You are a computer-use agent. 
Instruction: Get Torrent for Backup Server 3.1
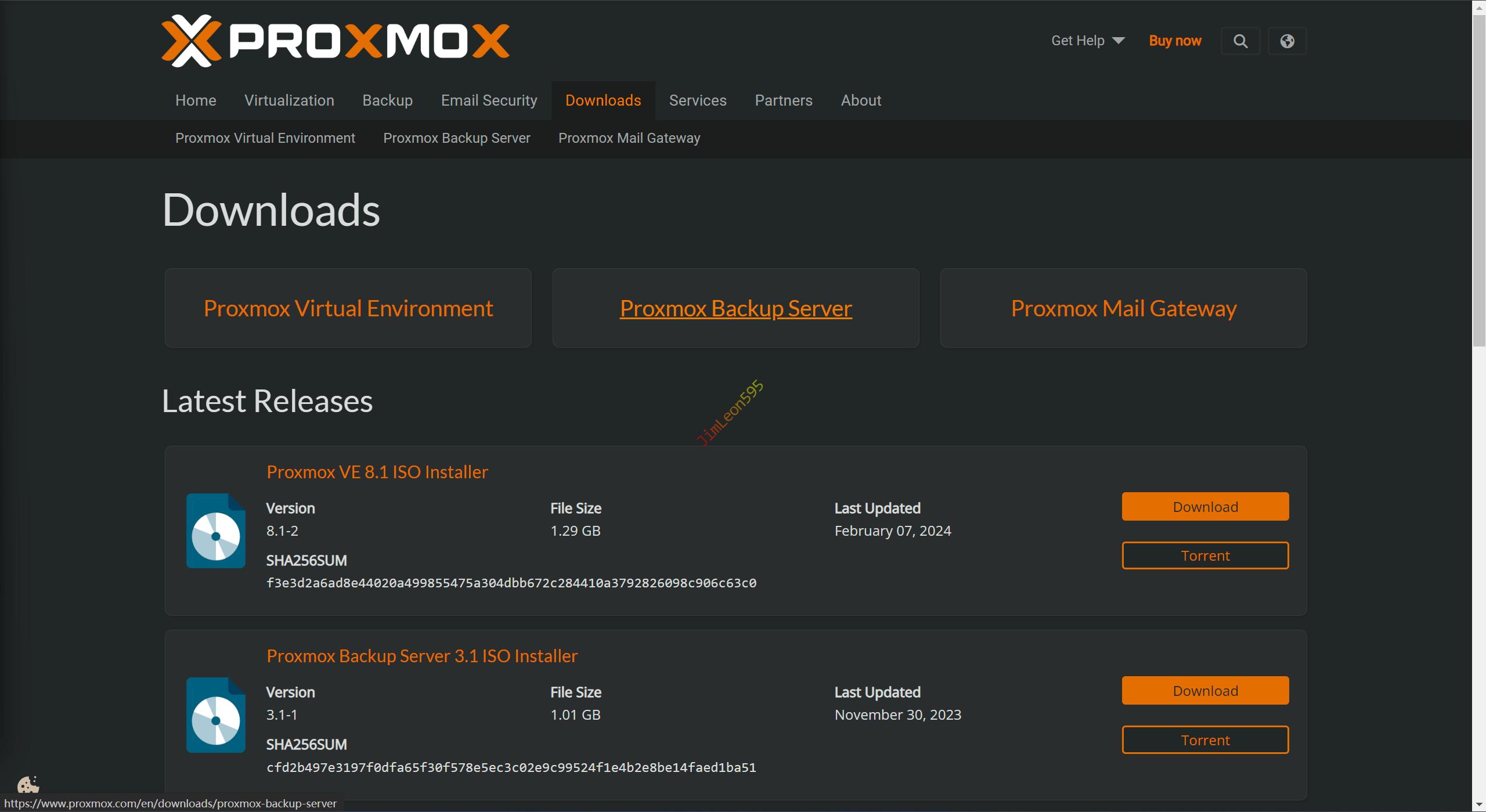[1205, 740]
